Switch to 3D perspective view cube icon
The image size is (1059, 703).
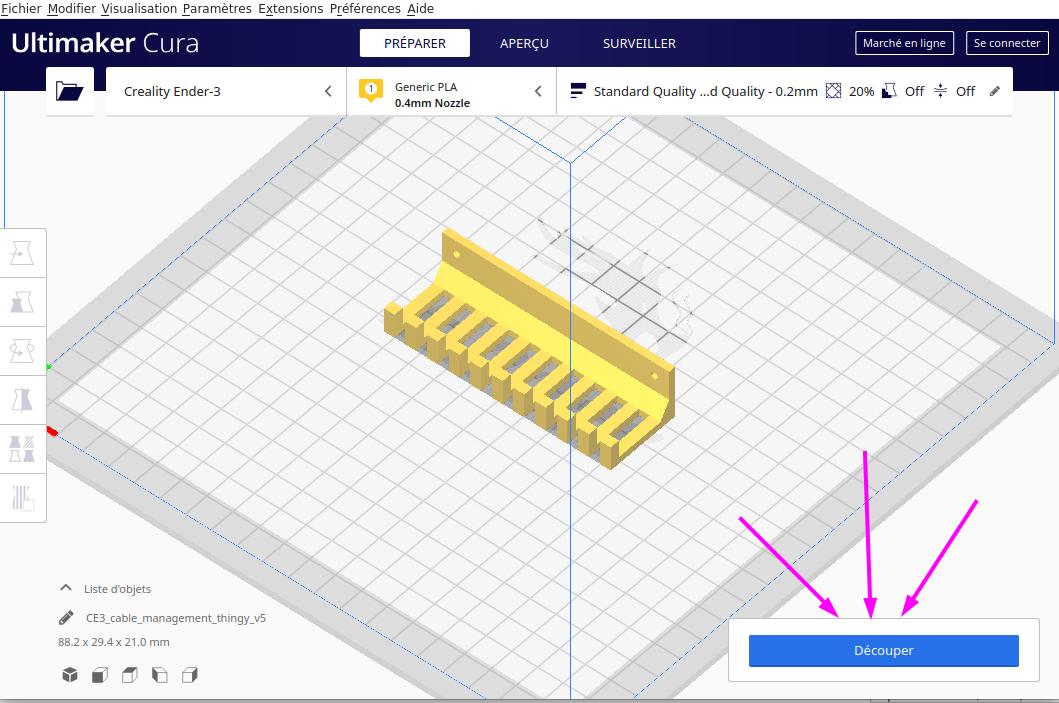click(70, 675)
